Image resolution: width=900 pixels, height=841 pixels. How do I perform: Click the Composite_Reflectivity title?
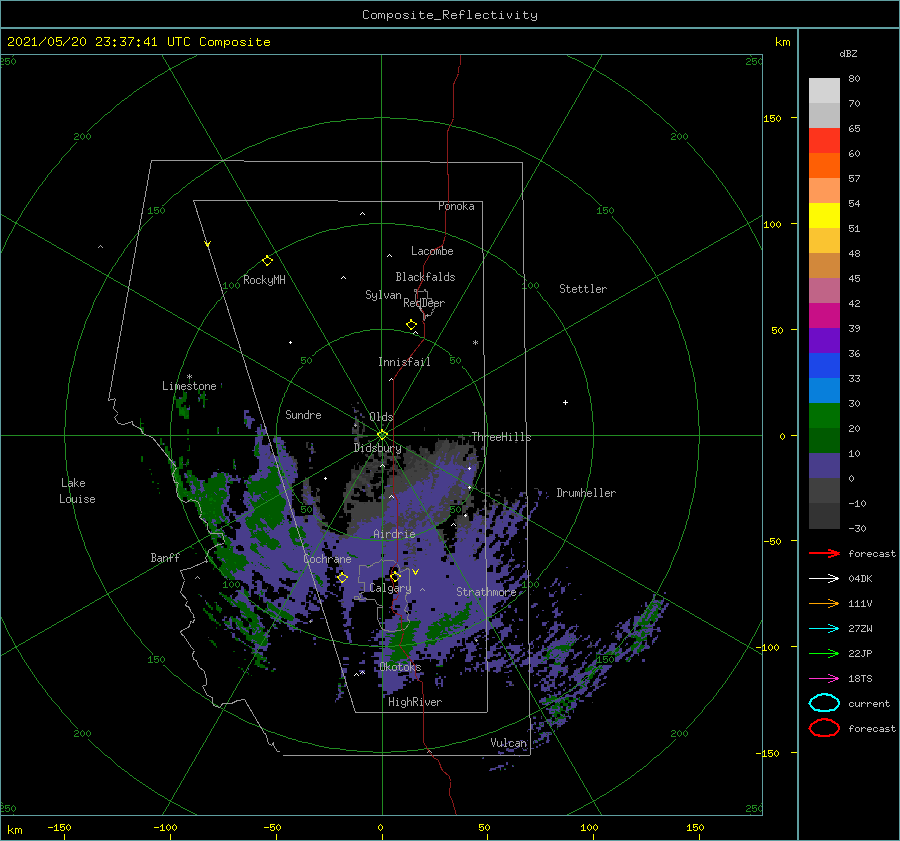coord(450,15)
